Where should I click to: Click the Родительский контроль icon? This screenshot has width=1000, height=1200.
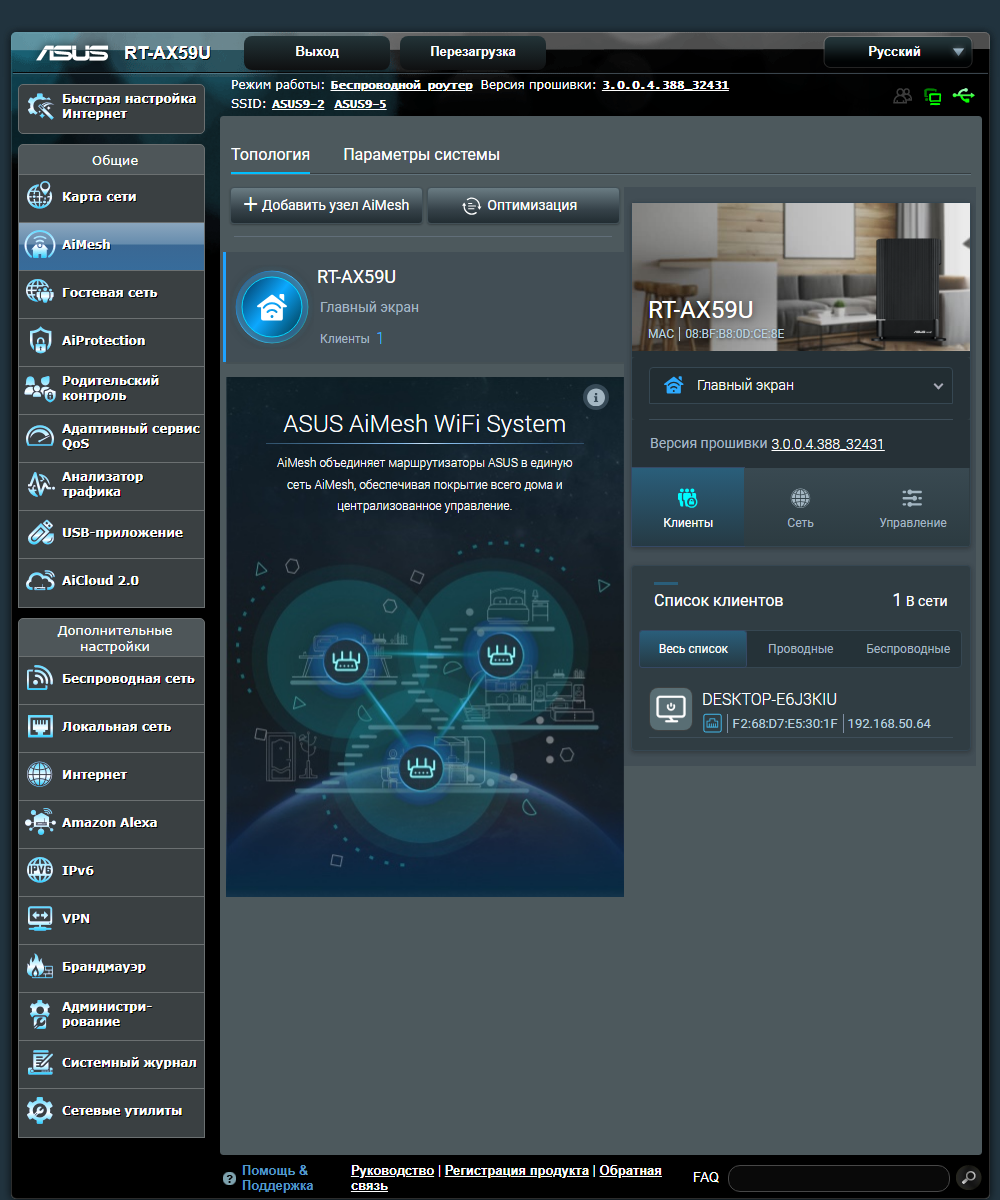tap(40, 388)
